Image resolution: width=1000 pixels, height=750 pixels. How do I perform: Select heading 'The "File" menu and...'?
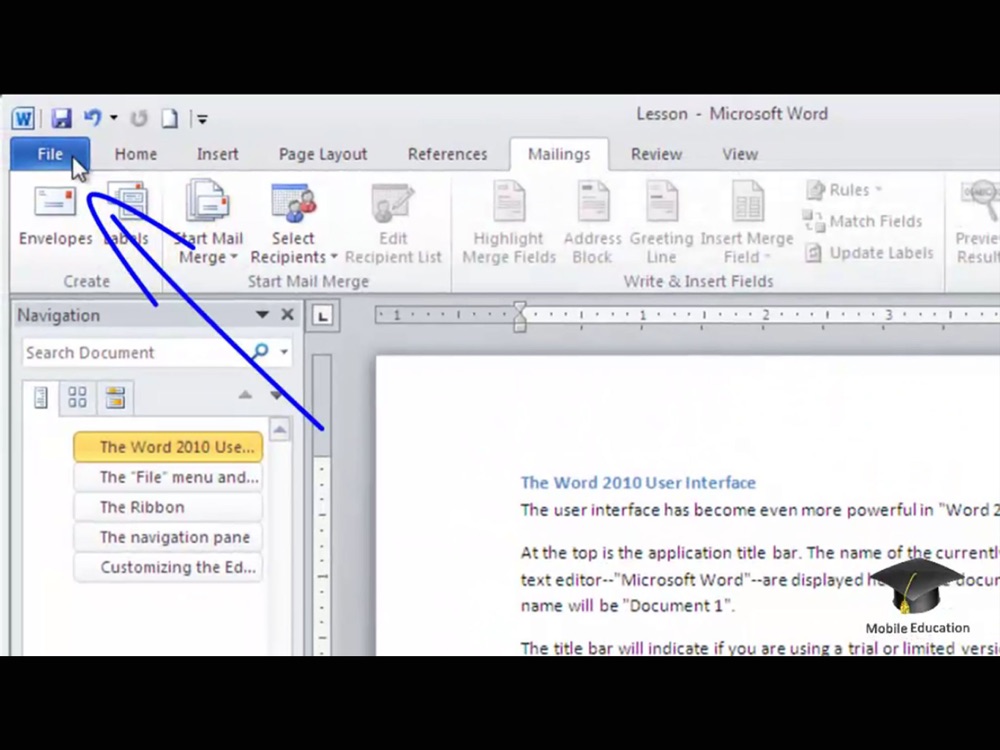click(x=168, y=477)
